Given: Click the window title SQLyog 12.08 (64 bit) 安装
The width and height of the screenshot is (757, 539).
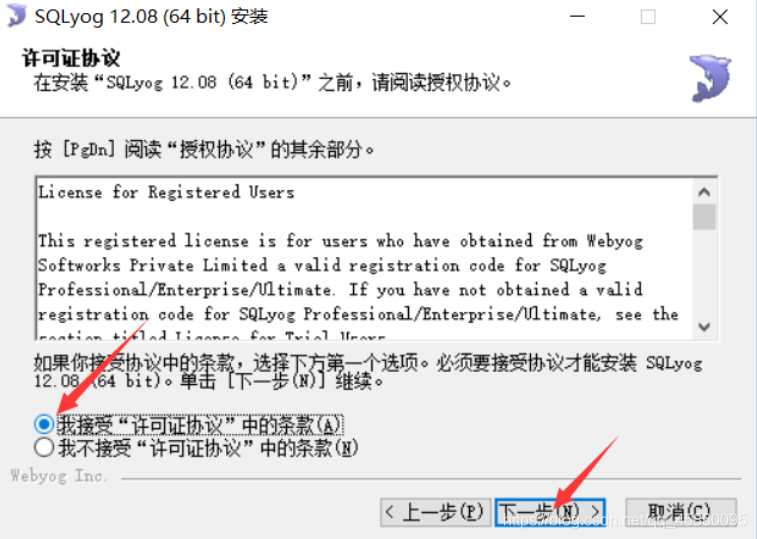Looking at the screenshot, I should point(151,16).
